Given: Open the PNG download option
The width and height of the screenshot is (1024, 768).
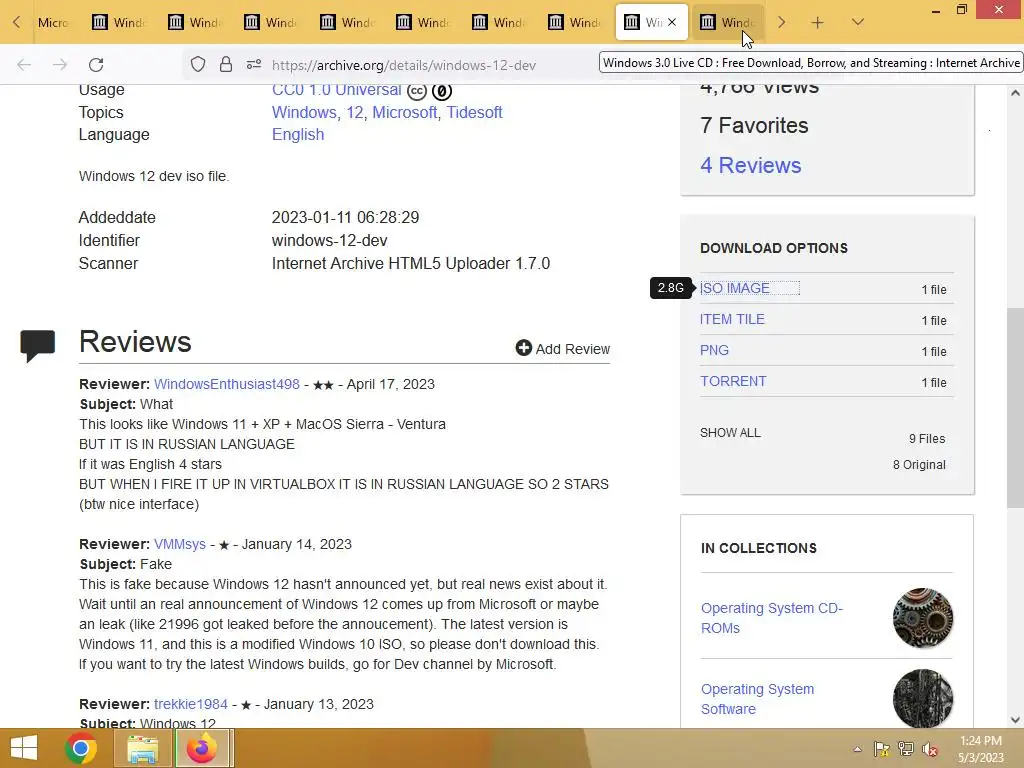Looking at the screenshot, I should point(714,350).
